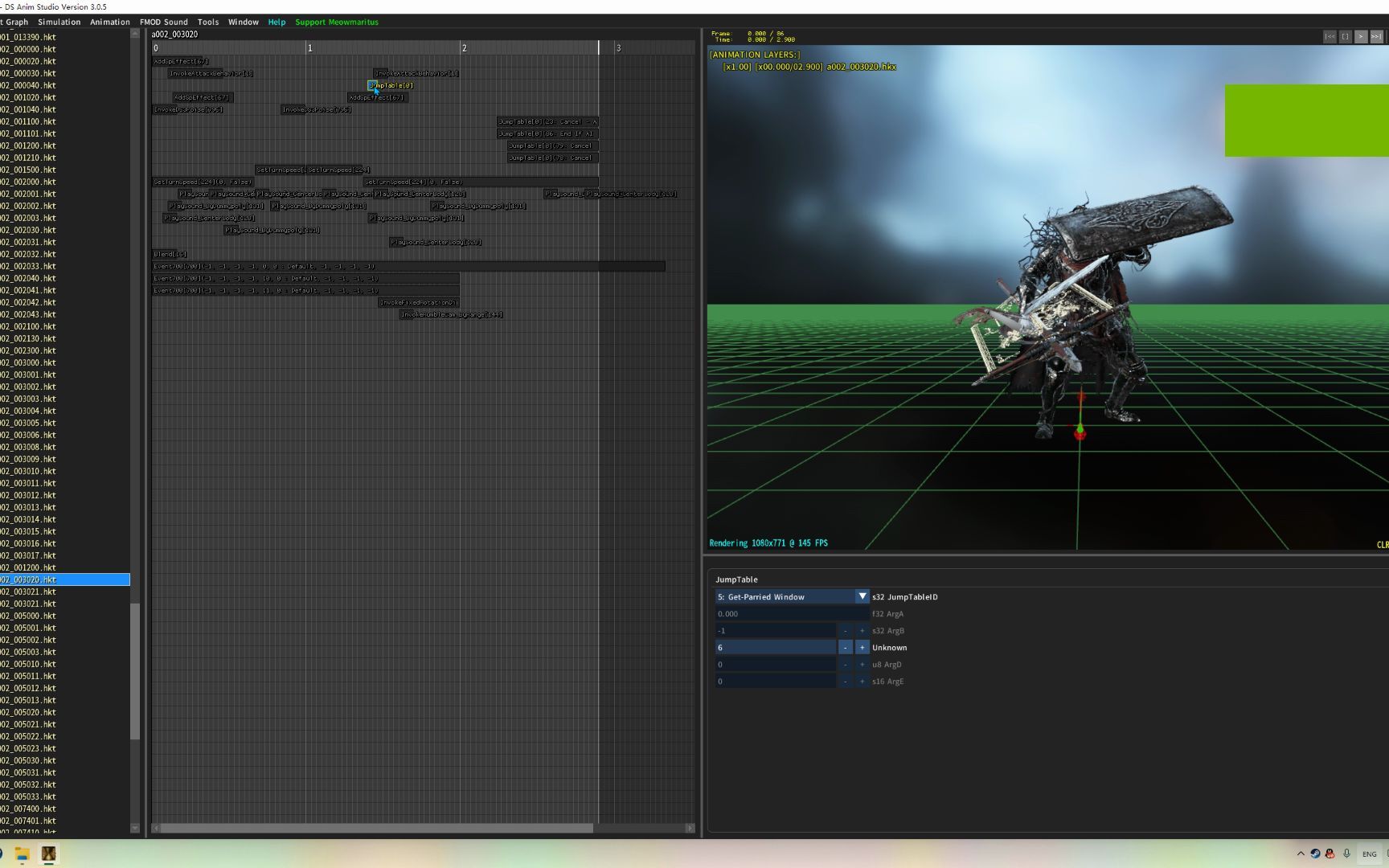Skip to the last frame of the animation
The width and height of the screenshot is (1389, 868).
pos(1376,36)
